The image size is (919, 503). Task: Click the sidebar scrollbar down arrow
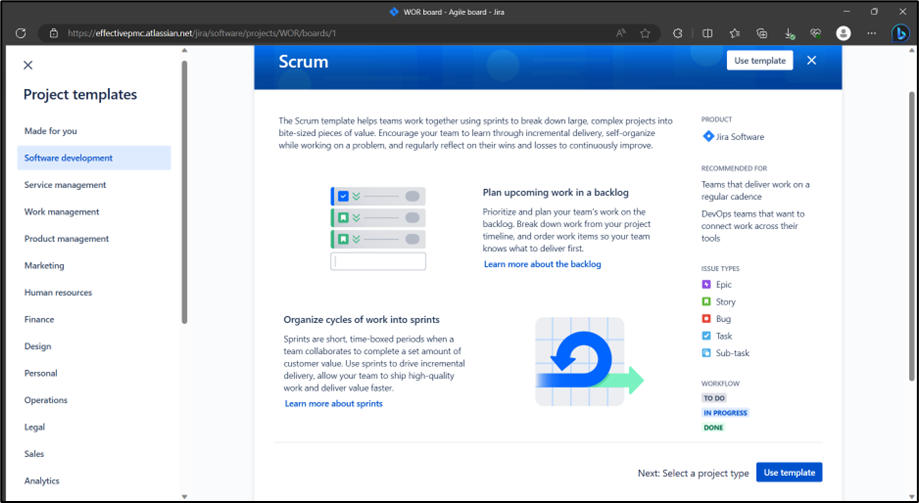click(x=184, y=497)
